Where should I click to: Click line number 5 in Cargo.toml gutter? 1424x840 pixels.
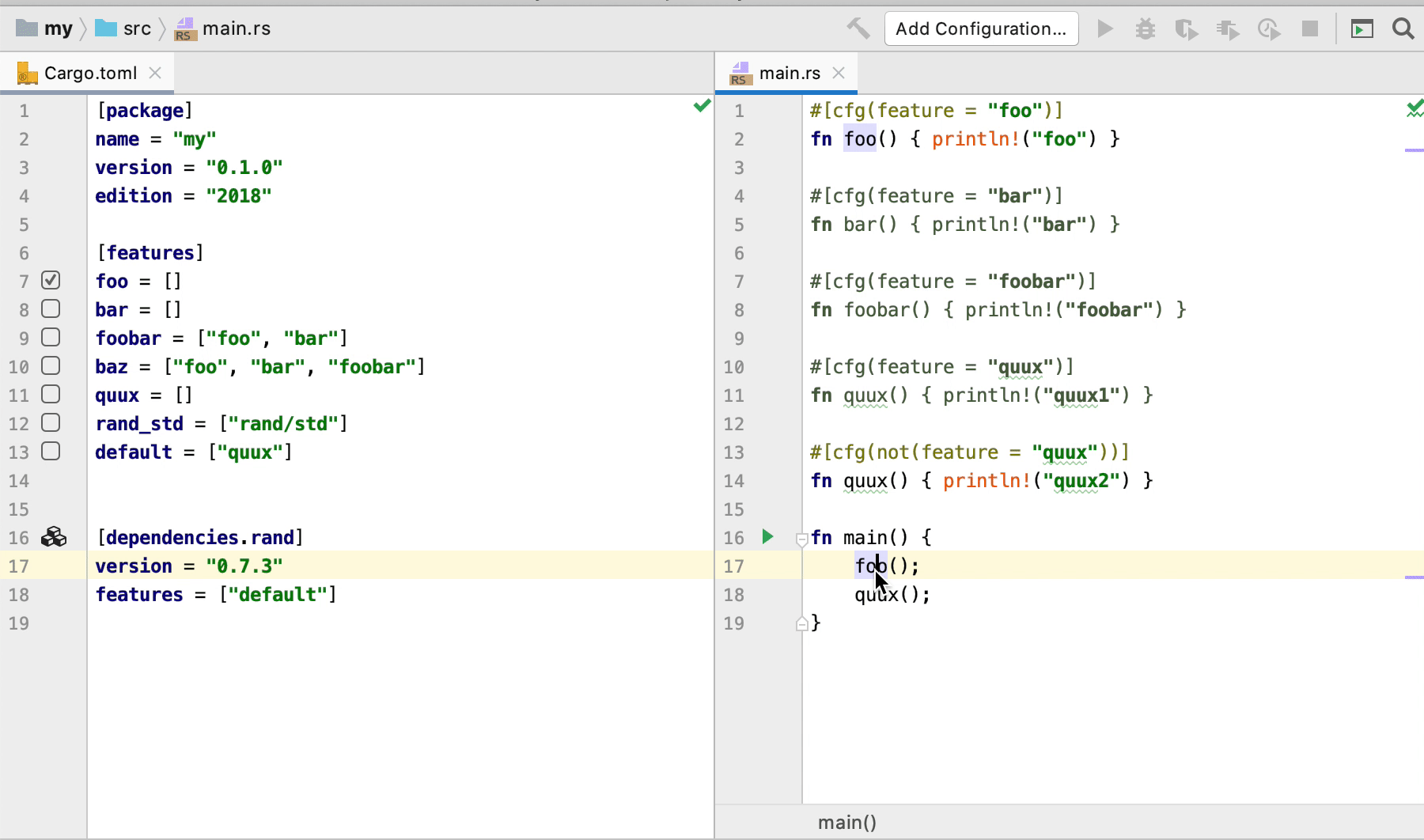pyautogui.click(x=24, y=225)
